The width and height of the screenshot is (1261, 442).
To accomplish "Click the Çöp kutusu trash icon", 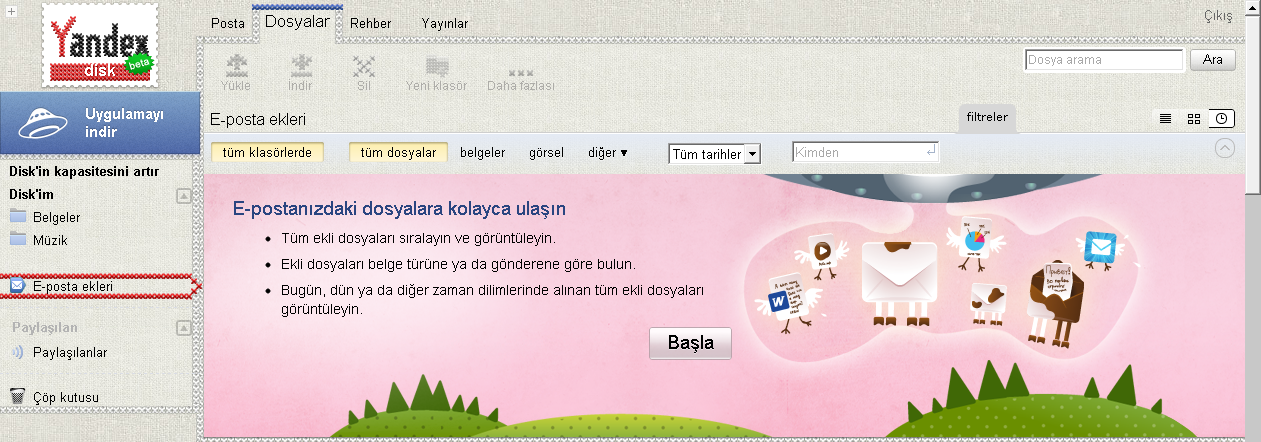I will click(17, 397).
